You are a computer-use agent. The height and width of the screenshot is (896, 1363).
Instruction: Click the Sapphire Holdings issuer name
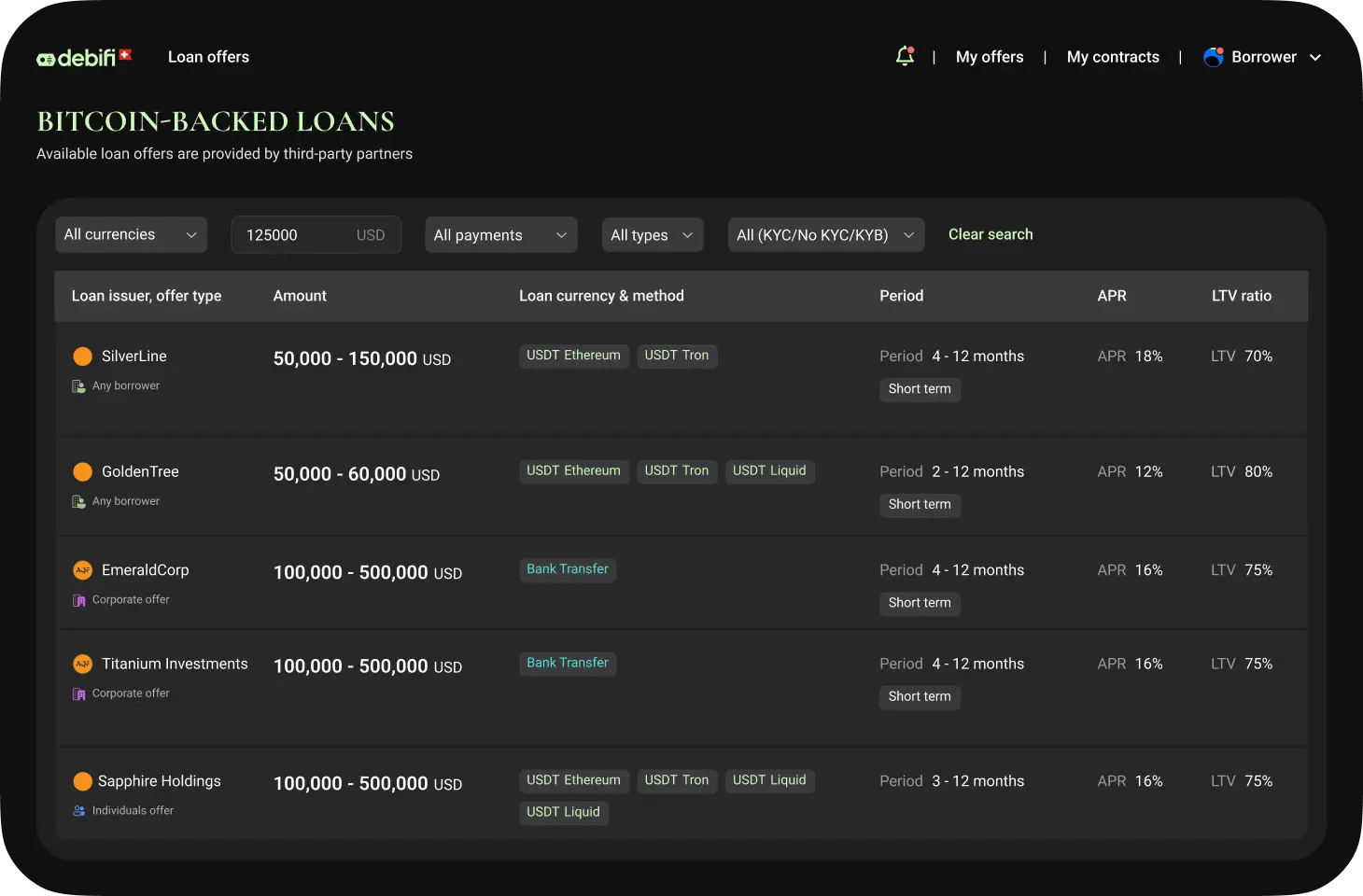coord(160,781)
